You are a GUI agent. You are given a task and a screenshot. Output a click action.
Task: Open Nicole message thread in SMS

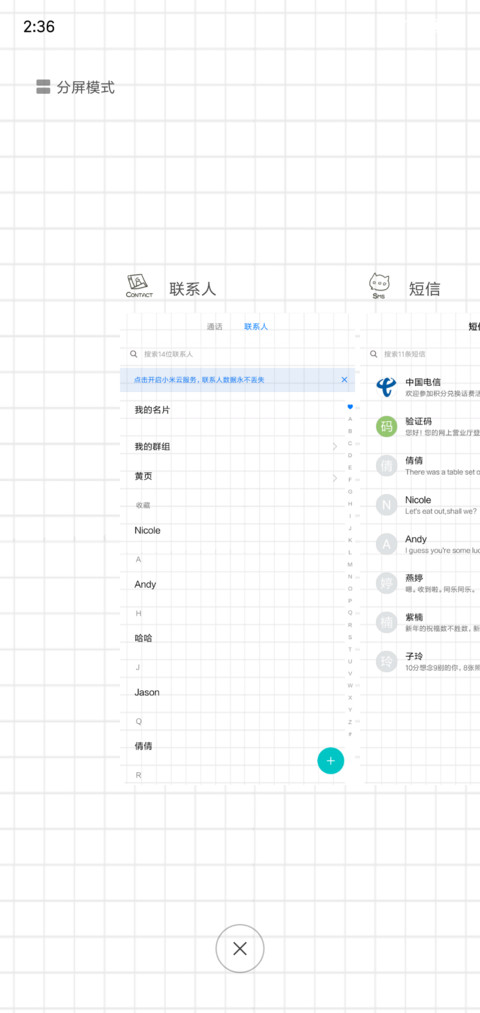click(423, 505)
